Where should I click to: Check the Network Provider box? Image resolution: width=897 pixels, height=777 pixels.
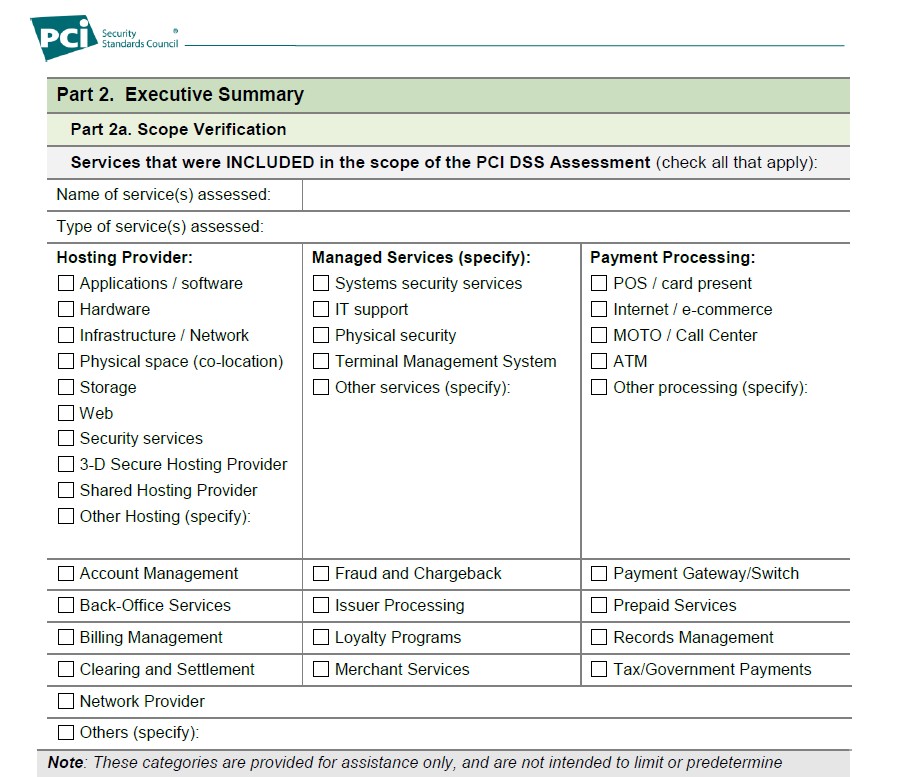click(x=66, y=701)
